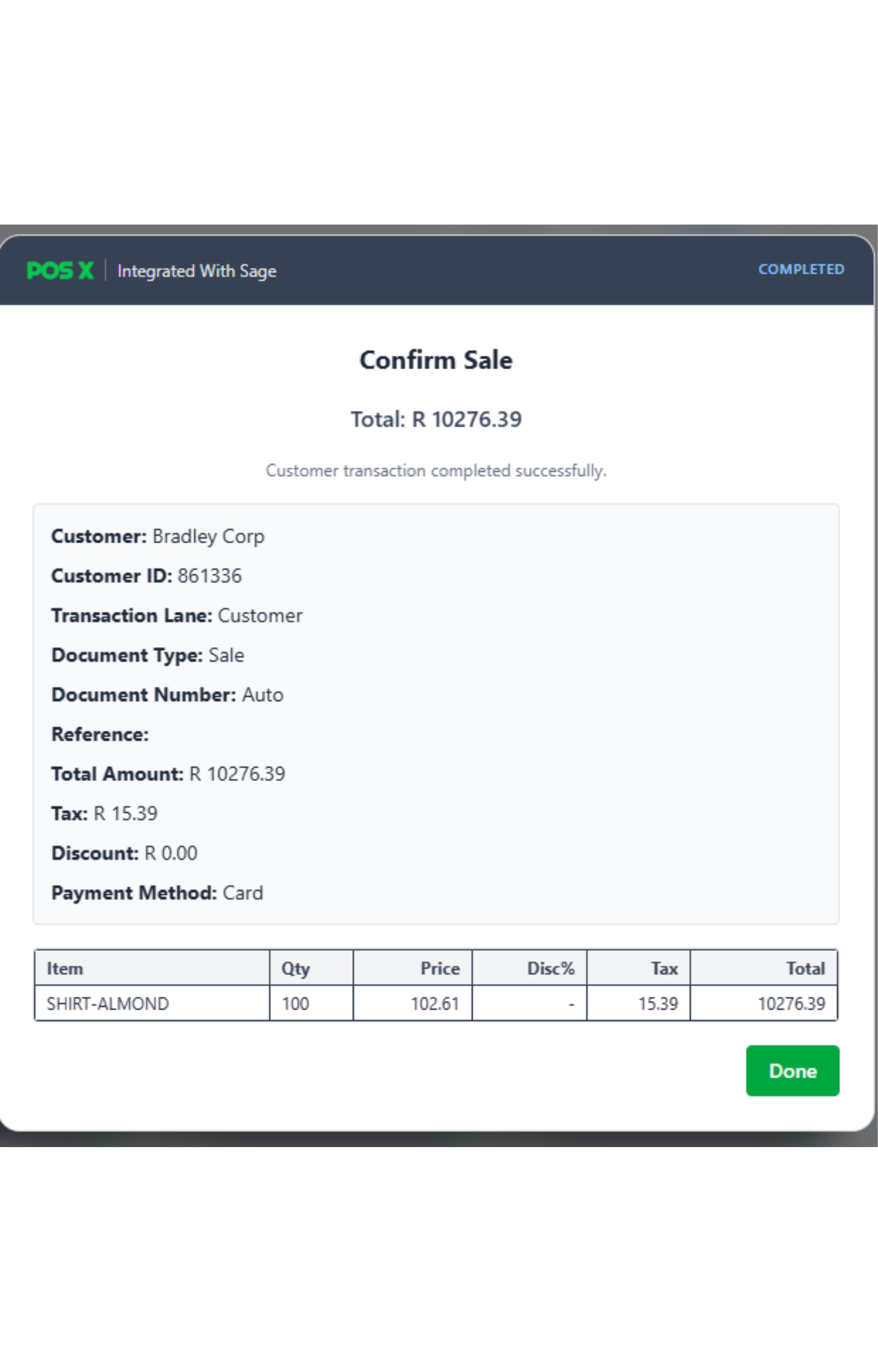Click the COMPLETED status label
This screenshot has width=878, height=1372.
pyautogui.click(x=801, y=269)
